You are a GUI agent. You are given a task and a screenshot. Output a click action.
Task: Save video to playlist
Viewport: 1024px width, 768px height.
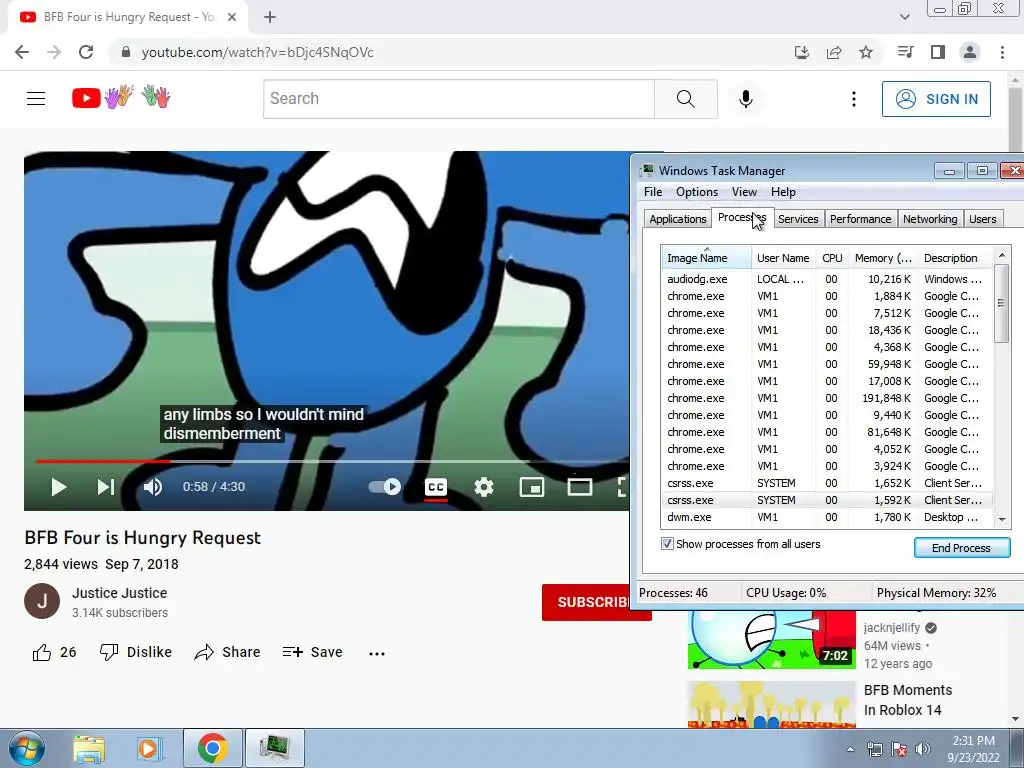(x=313, y=652)
